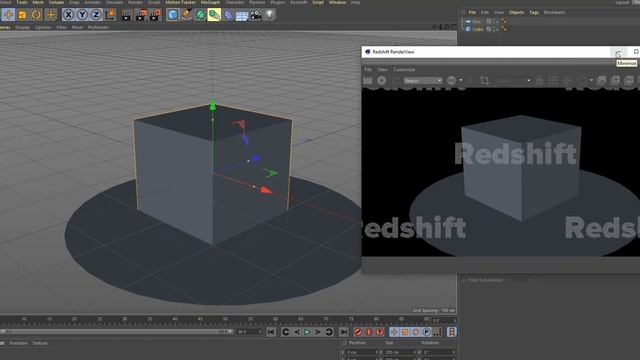Screen dimensions: 640x360
Task: Select the Rotate tool in the top toolbar
Action: (x=36, y=15)
